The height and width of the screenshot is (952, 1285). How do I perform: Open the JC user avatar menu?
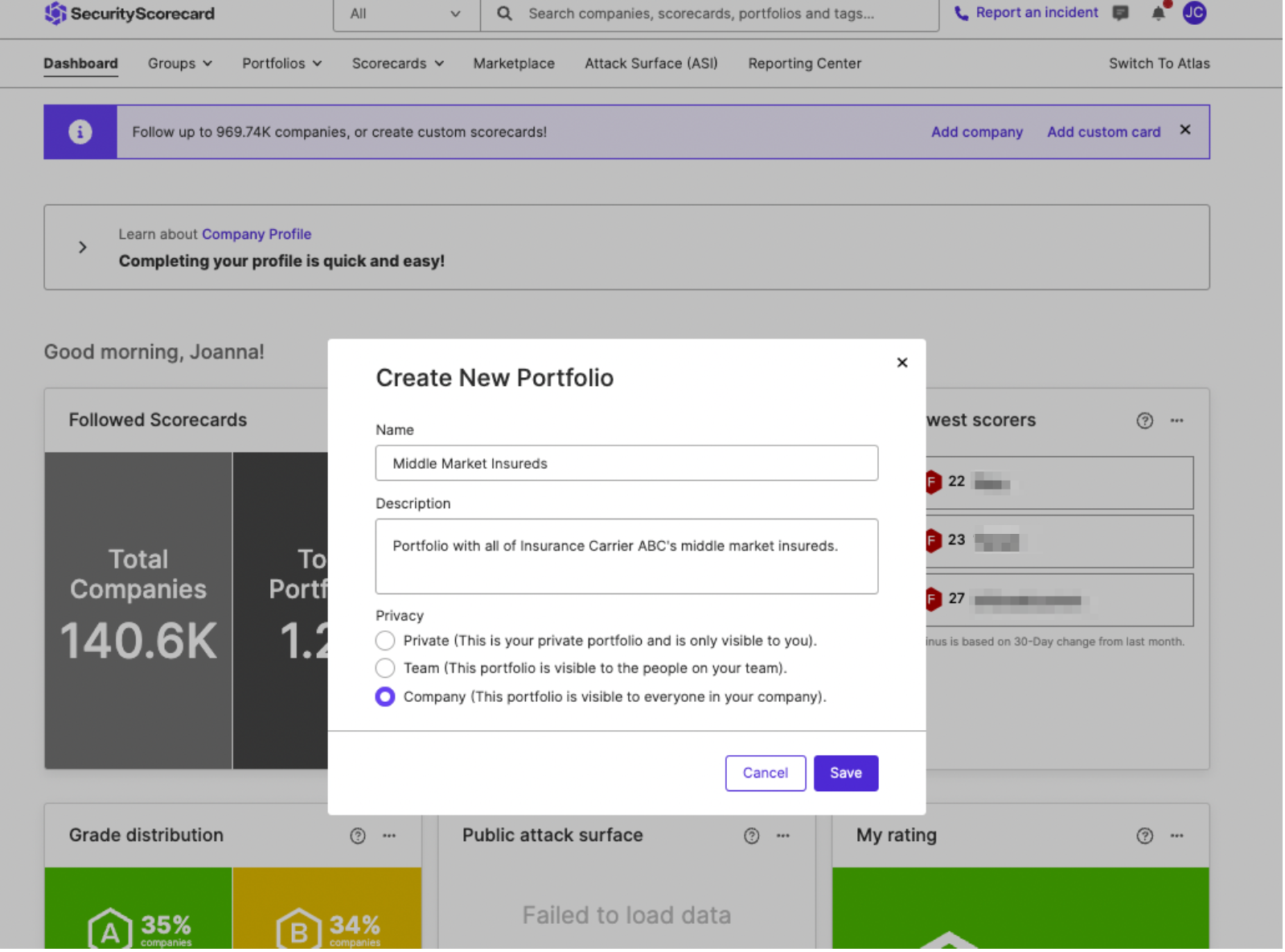(1194, 13)
